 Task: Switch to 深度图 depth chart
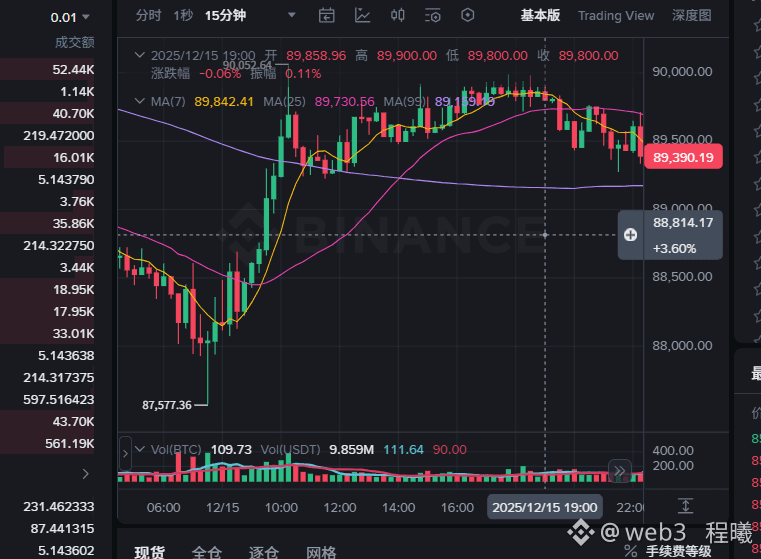coord(692,16)
